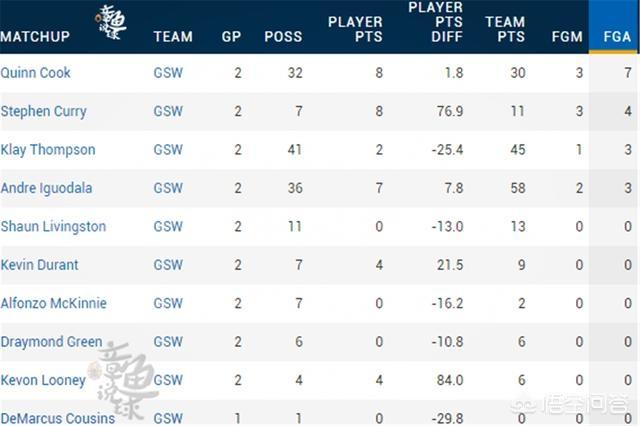
Task: Sort by MATCHUP column header
Action: tap(35, 37)
